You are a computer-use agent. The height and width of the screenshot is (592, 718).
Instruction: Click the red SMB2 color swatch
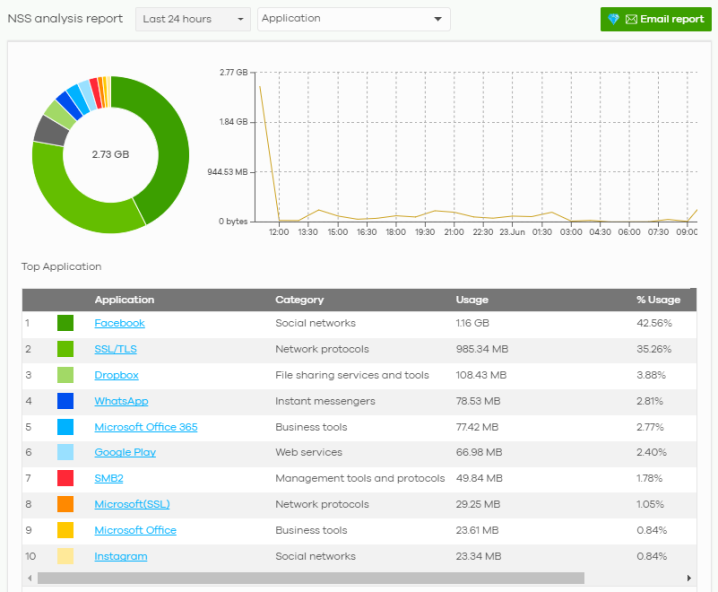(65, 479)
